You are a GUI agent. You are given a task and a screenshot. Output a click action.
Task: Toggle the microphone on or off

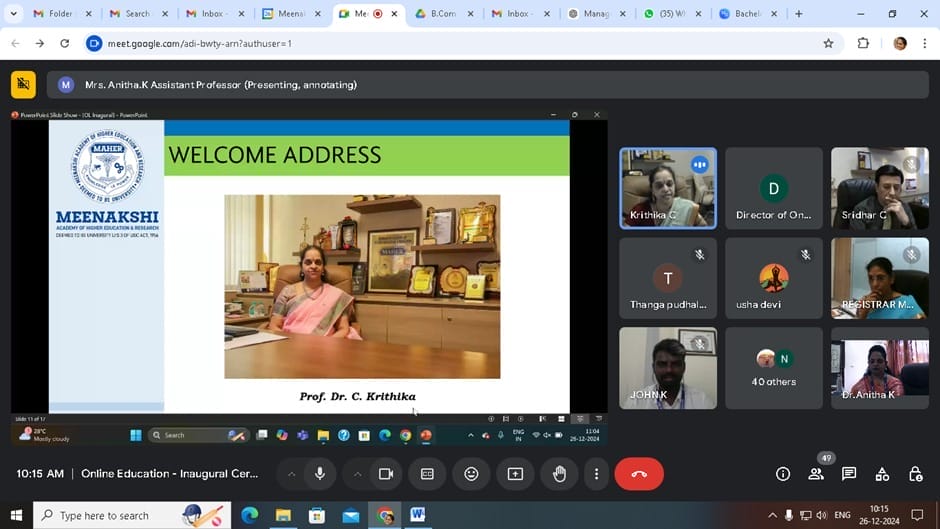click(x=320, y=474)
